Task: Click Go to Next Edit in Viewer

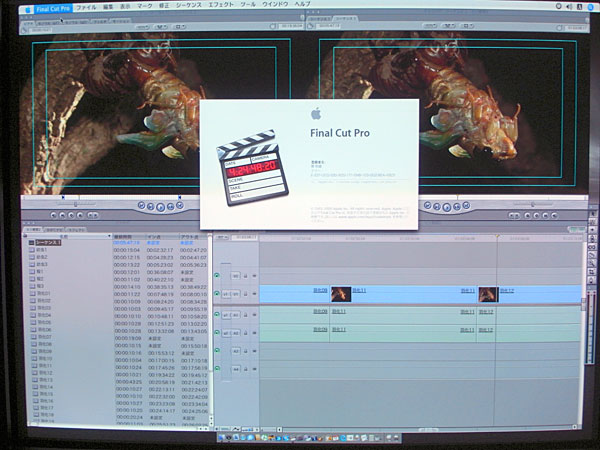Action: [x=179, y=205]
